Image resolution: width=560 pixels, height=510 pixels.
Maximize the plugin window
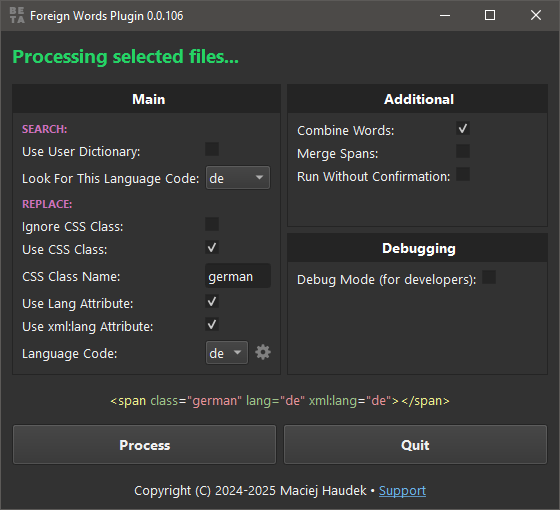tap(490, 15)
